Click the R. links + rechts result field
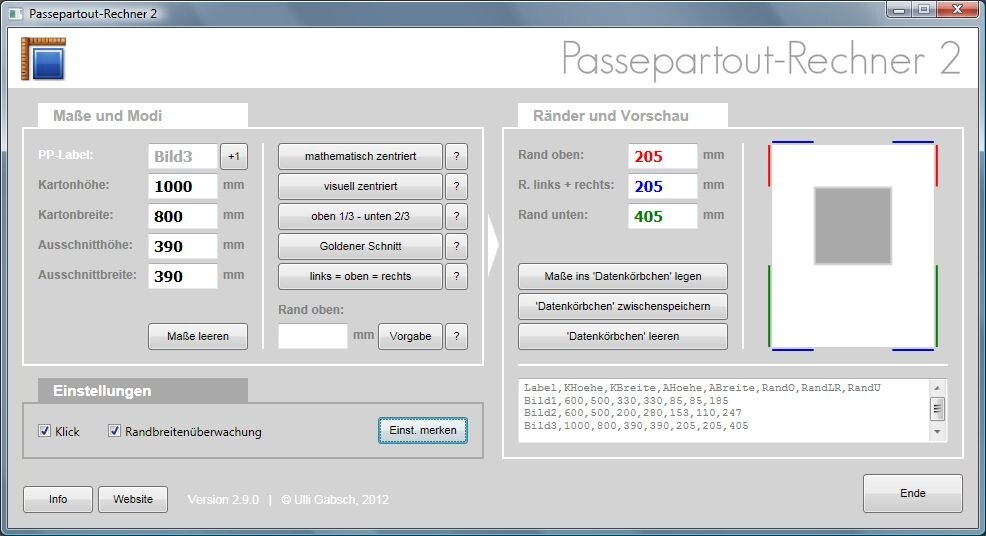This screenshot has width=986, height=536. [x=663, y=186]
